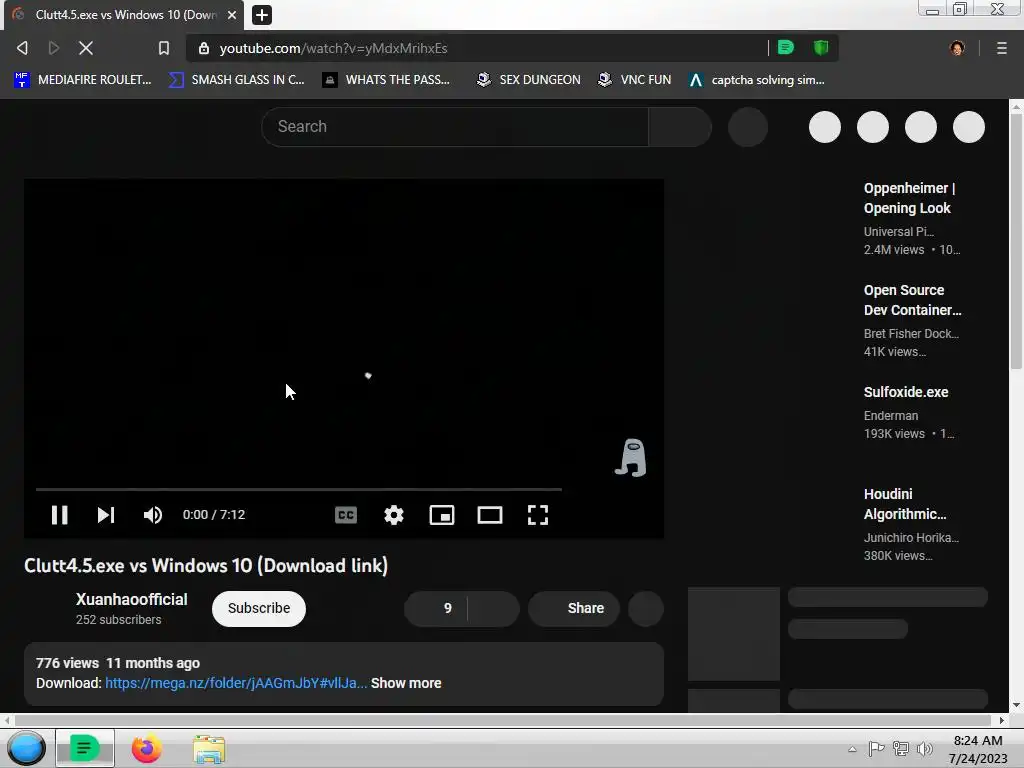This screenshot has height=768, width=1024.
Task: Switch to theater mode
Action: tap(490, 515)
